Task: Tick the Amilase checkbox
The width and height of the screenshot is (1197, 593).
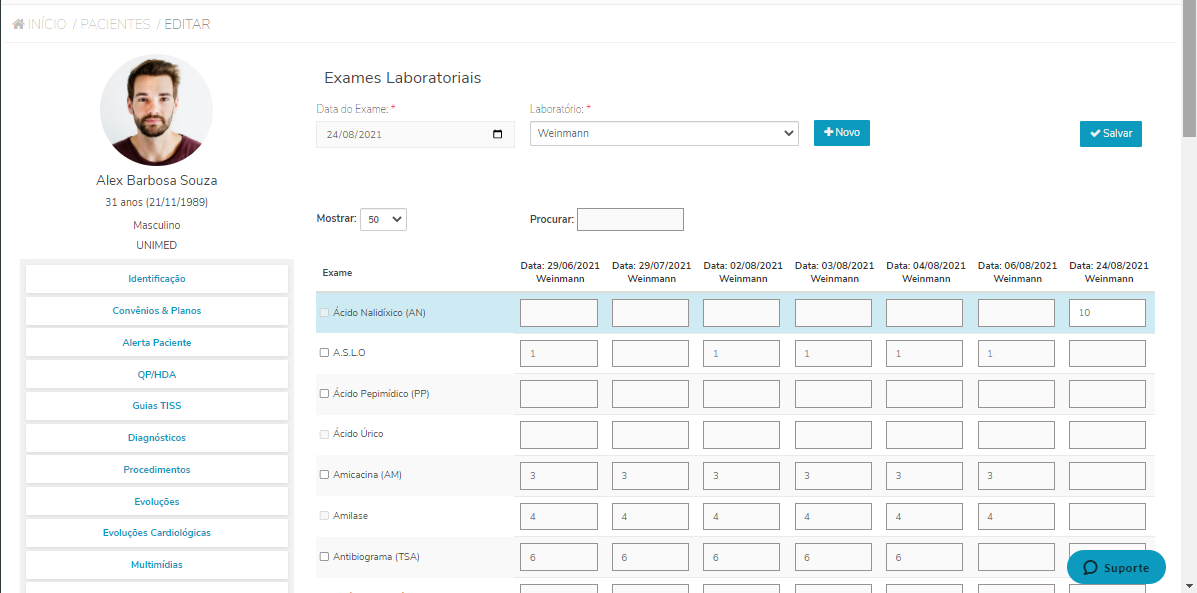Action: [x=324, y=516]
